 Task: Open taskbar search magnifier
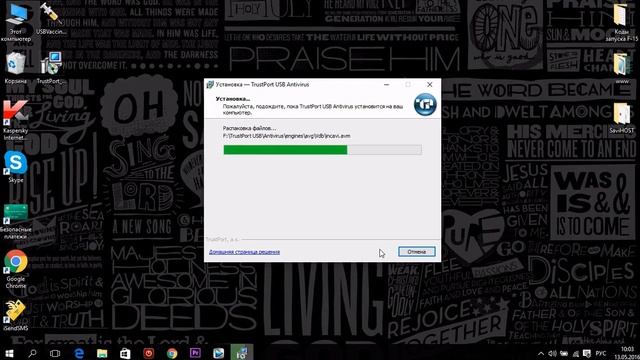32,353
